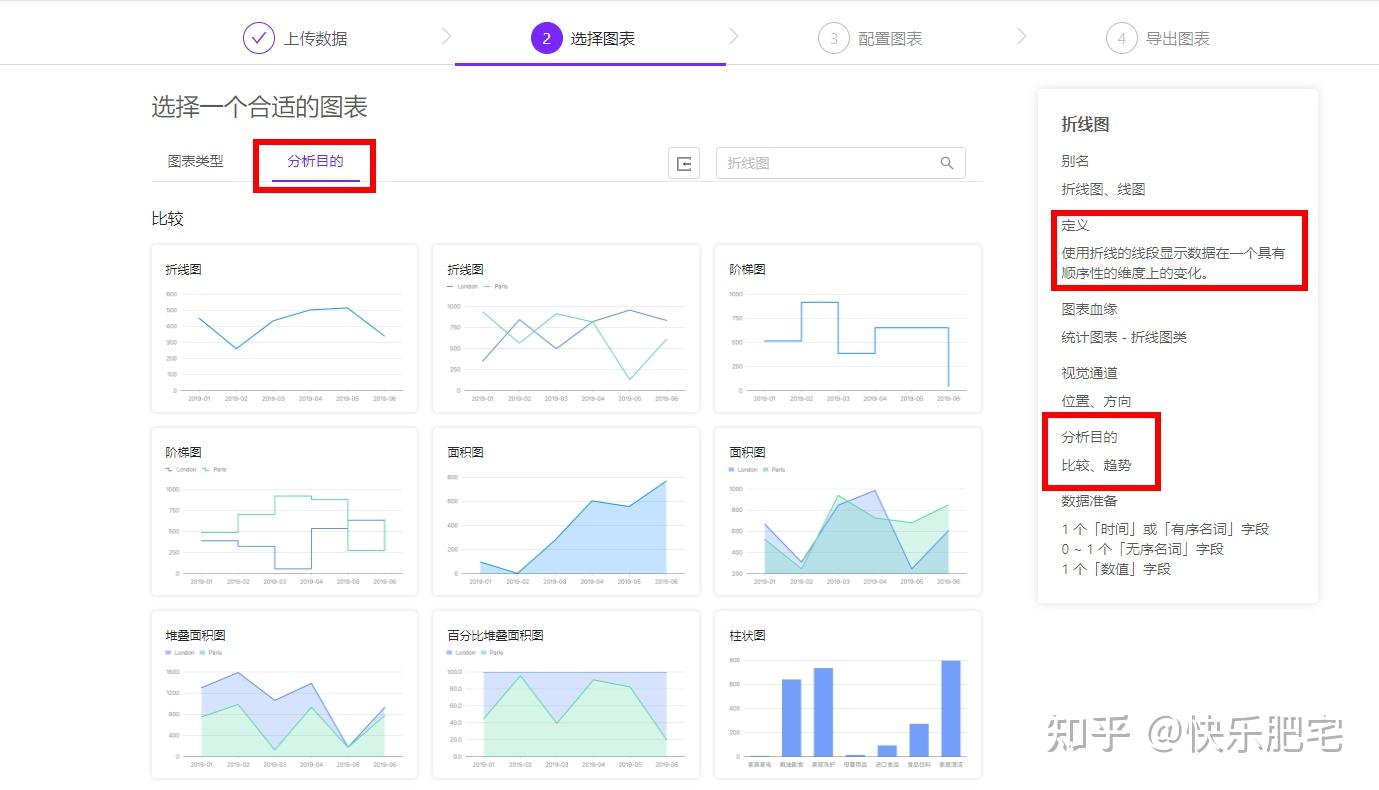Click the step 3 配置图表 circle
1379x790 pixels.
834,38
